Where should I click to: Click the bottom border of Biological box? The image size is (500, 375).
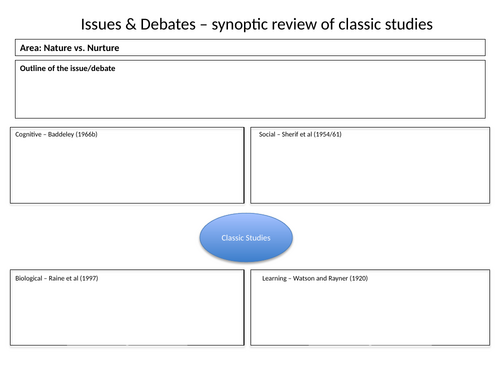tap(127, 345)
